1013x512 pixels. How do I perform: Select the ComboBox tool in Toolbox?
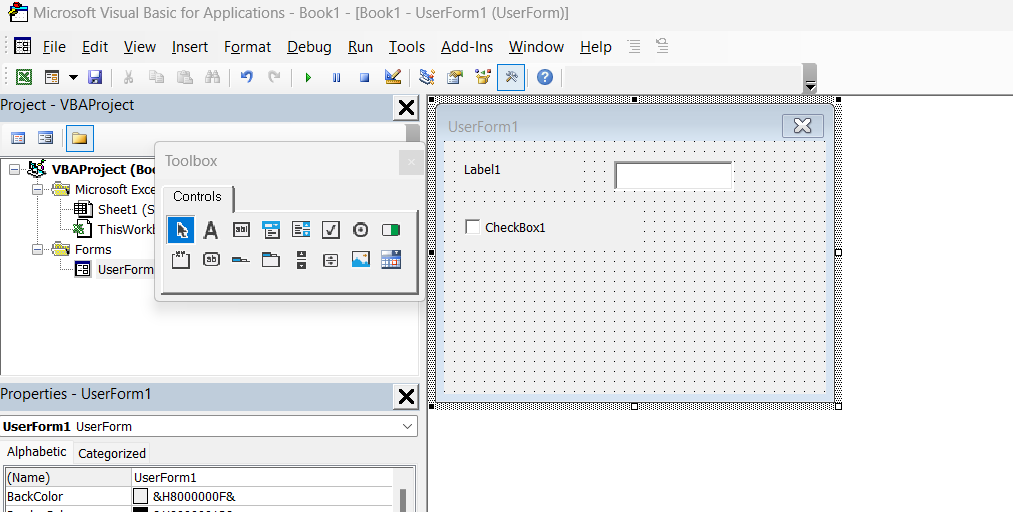[x=271, y=230]
